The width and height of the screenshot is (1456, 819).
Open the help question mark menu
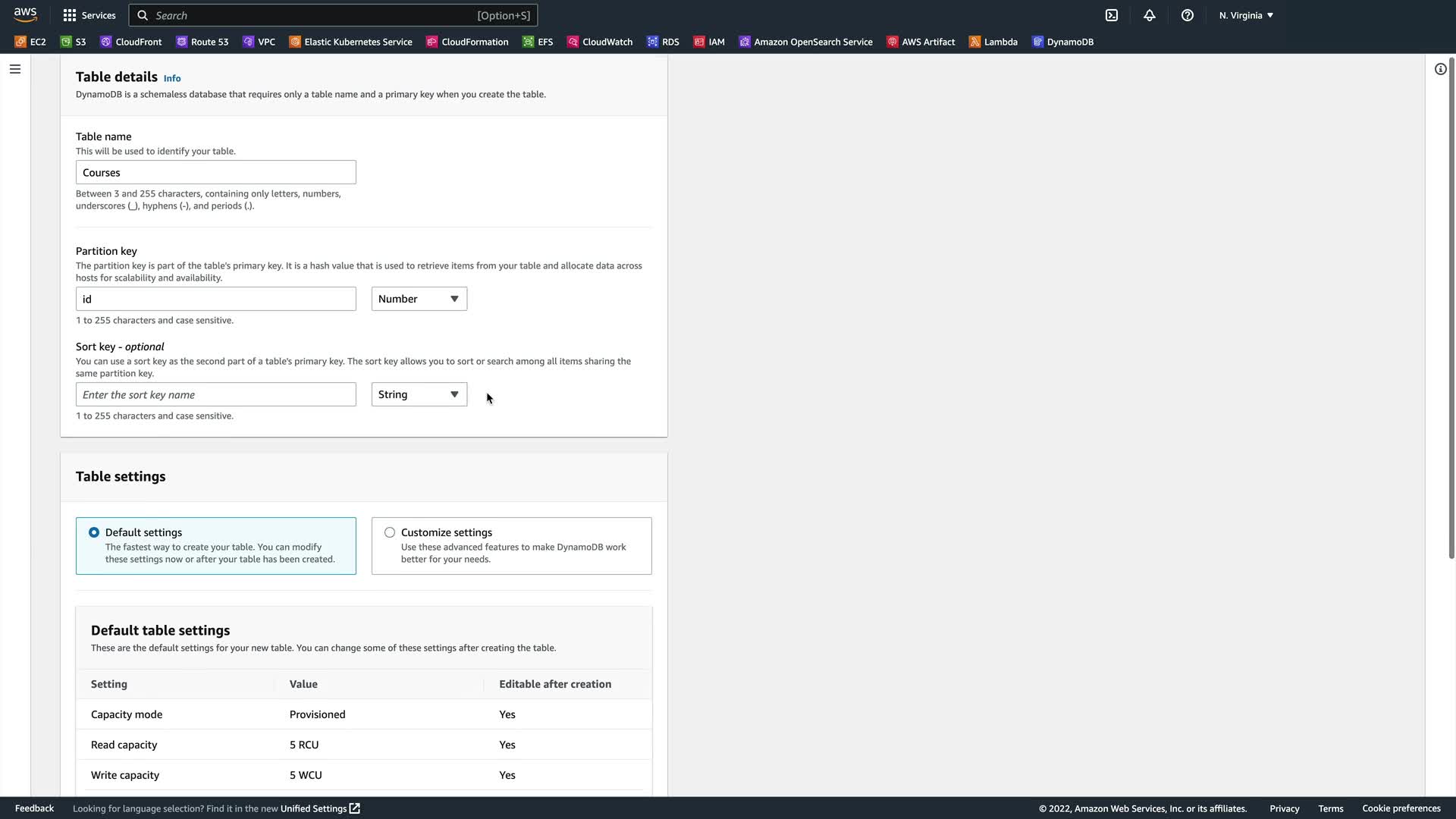[x=1188, y=15]
